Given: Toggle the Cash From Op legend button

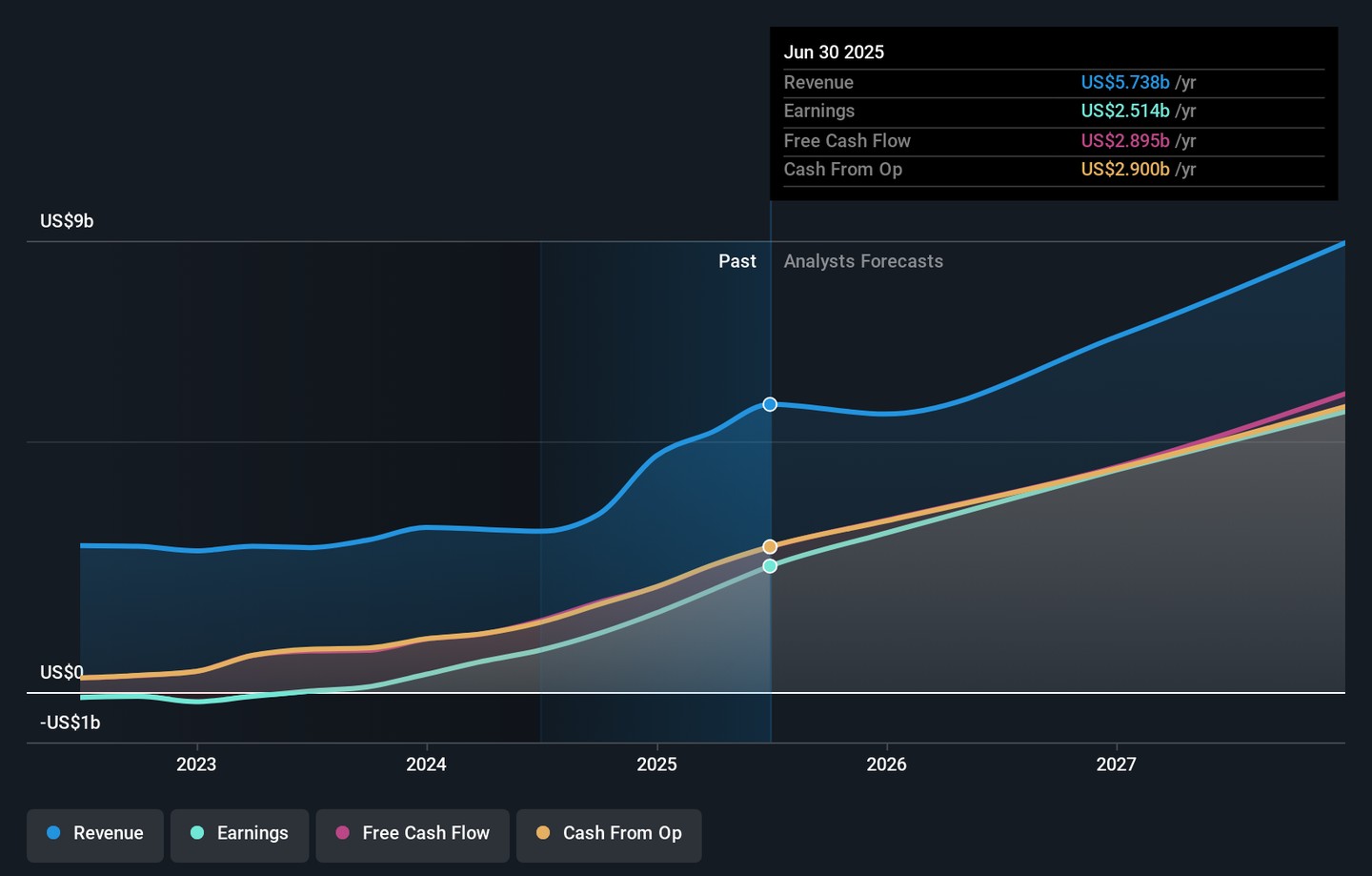Looking at the screenshot, I should click(x=609, y=835).
